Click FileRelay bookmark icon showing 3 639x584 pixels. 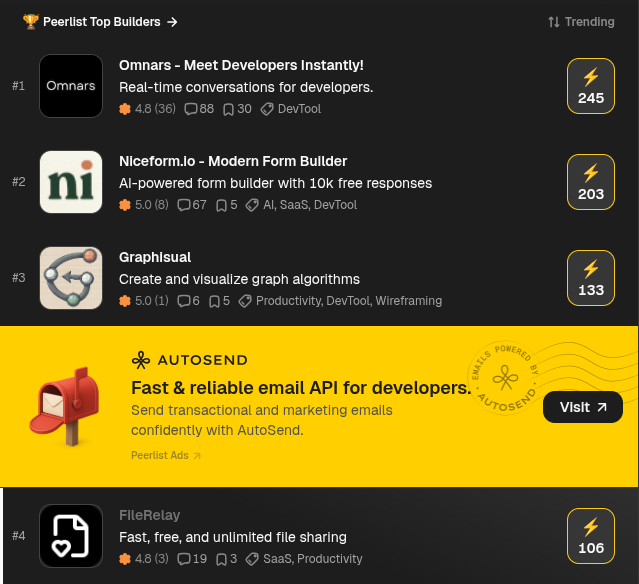221,559
